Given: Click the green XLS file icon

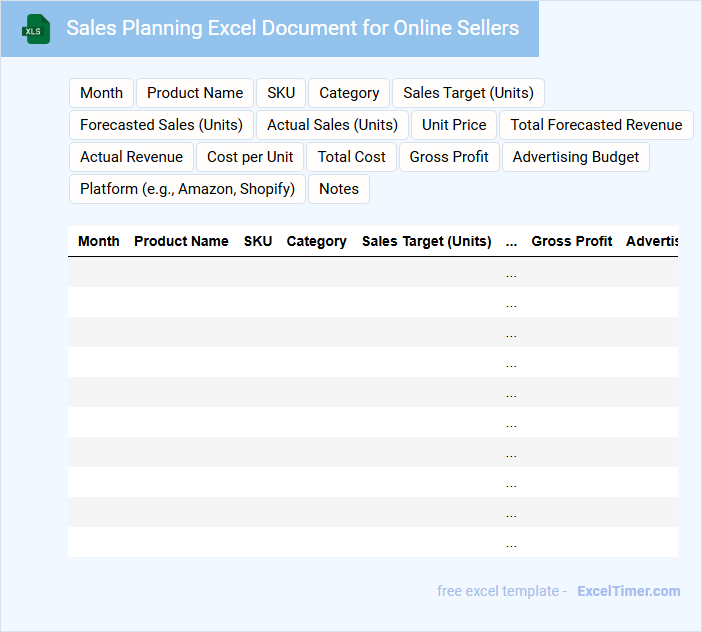Looking at the screenshot, I should pos(36,29).
